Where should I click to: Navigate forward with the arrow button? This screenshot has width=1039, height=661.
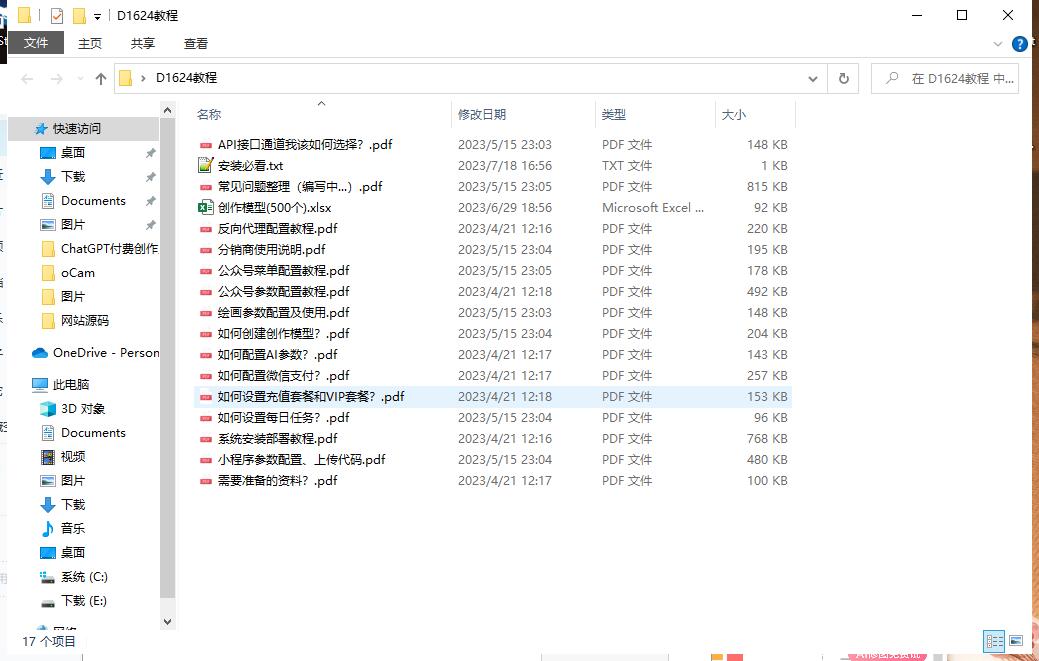(57, 79)
